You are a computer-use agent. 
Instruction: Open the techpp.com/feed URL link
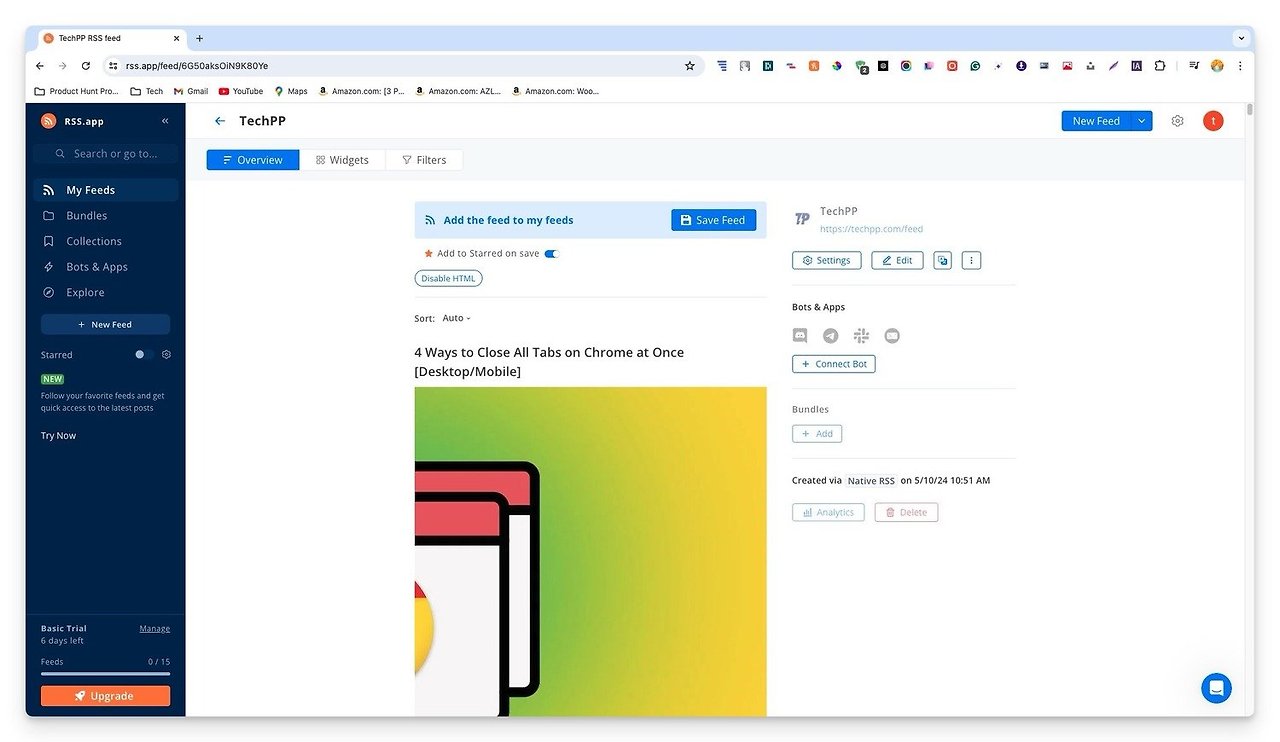tap(871, 229)
